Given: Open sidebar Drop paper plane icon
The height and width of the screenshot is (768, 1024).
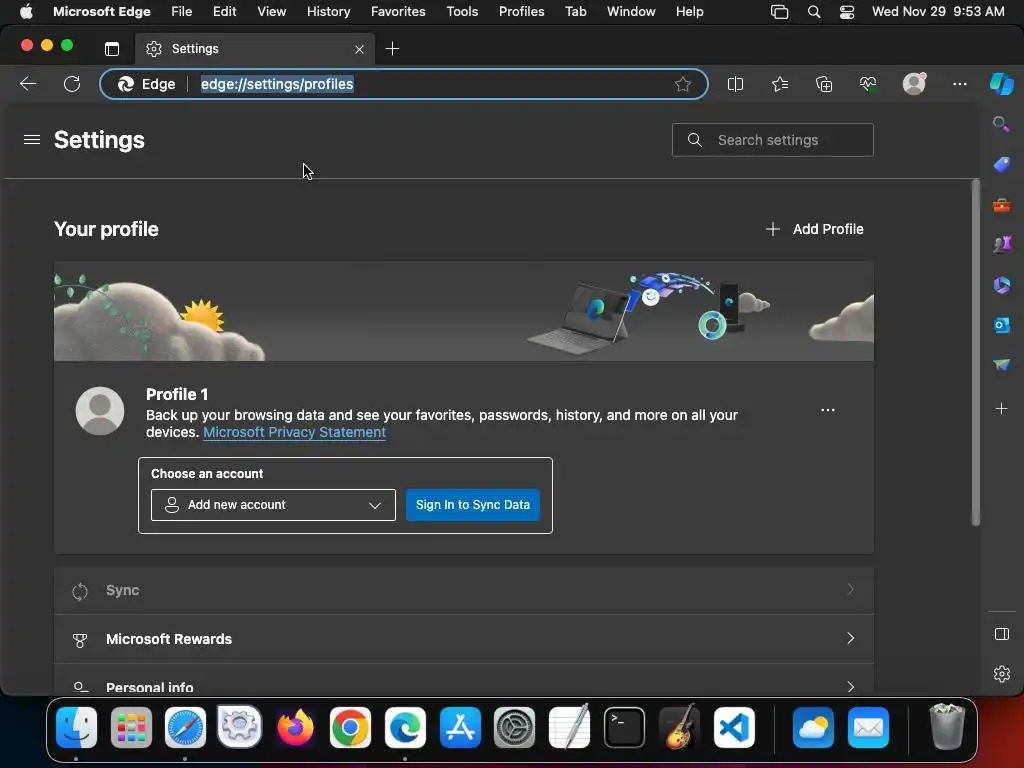Looking at the screenshot, I should point(1001,364).
